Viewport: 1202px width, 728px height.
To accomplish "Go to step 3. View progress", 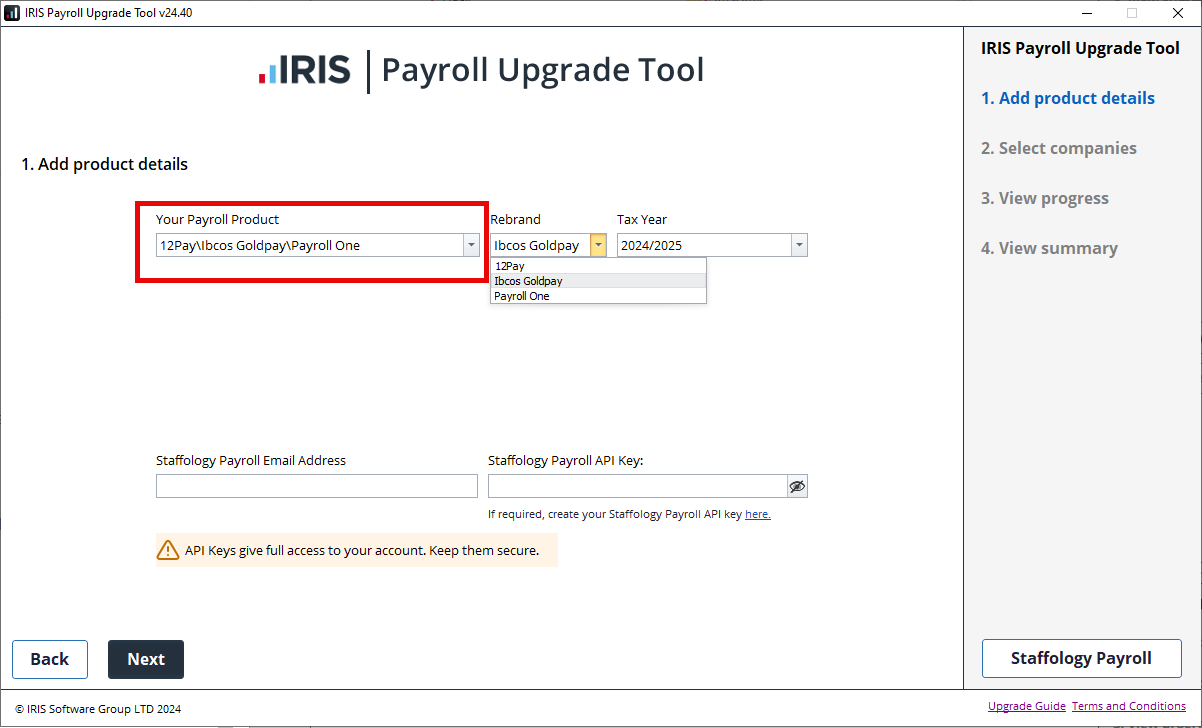I will point(1045,198).
